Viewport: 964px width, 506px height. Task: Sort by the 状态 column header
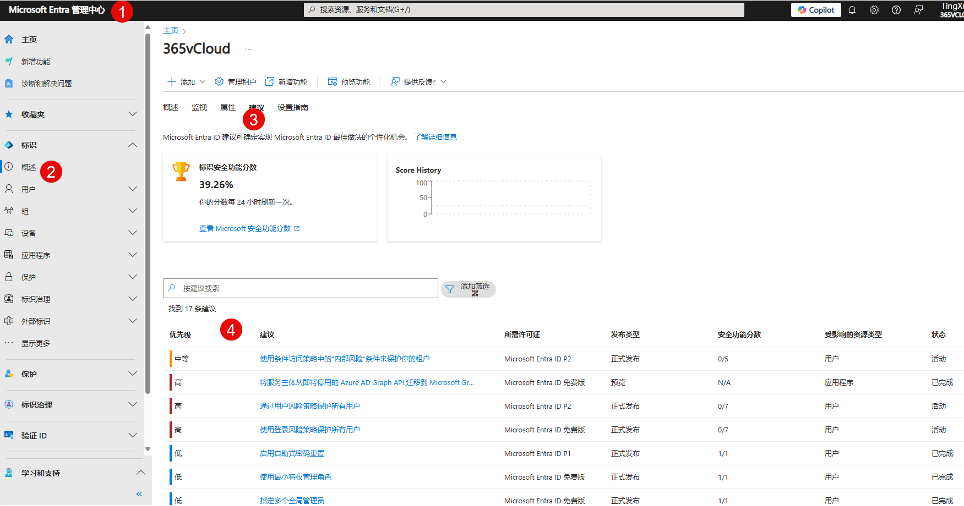pyautogui.click(x=938, y=335)
